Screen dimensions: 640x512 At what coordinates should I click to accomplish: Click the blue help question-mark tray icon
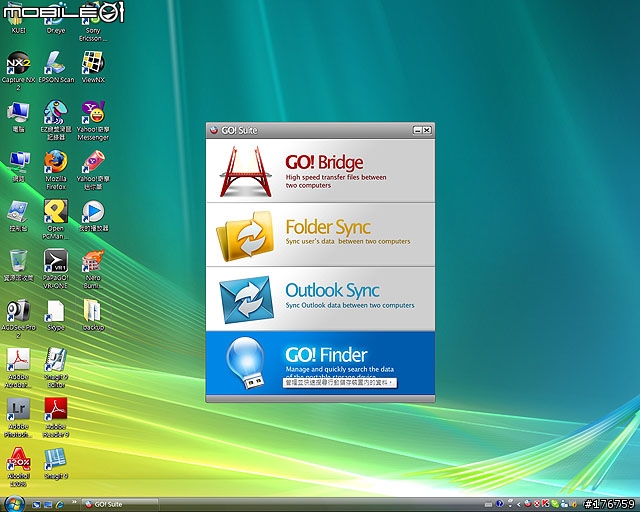pyautogui.click(x=499, y=504)
